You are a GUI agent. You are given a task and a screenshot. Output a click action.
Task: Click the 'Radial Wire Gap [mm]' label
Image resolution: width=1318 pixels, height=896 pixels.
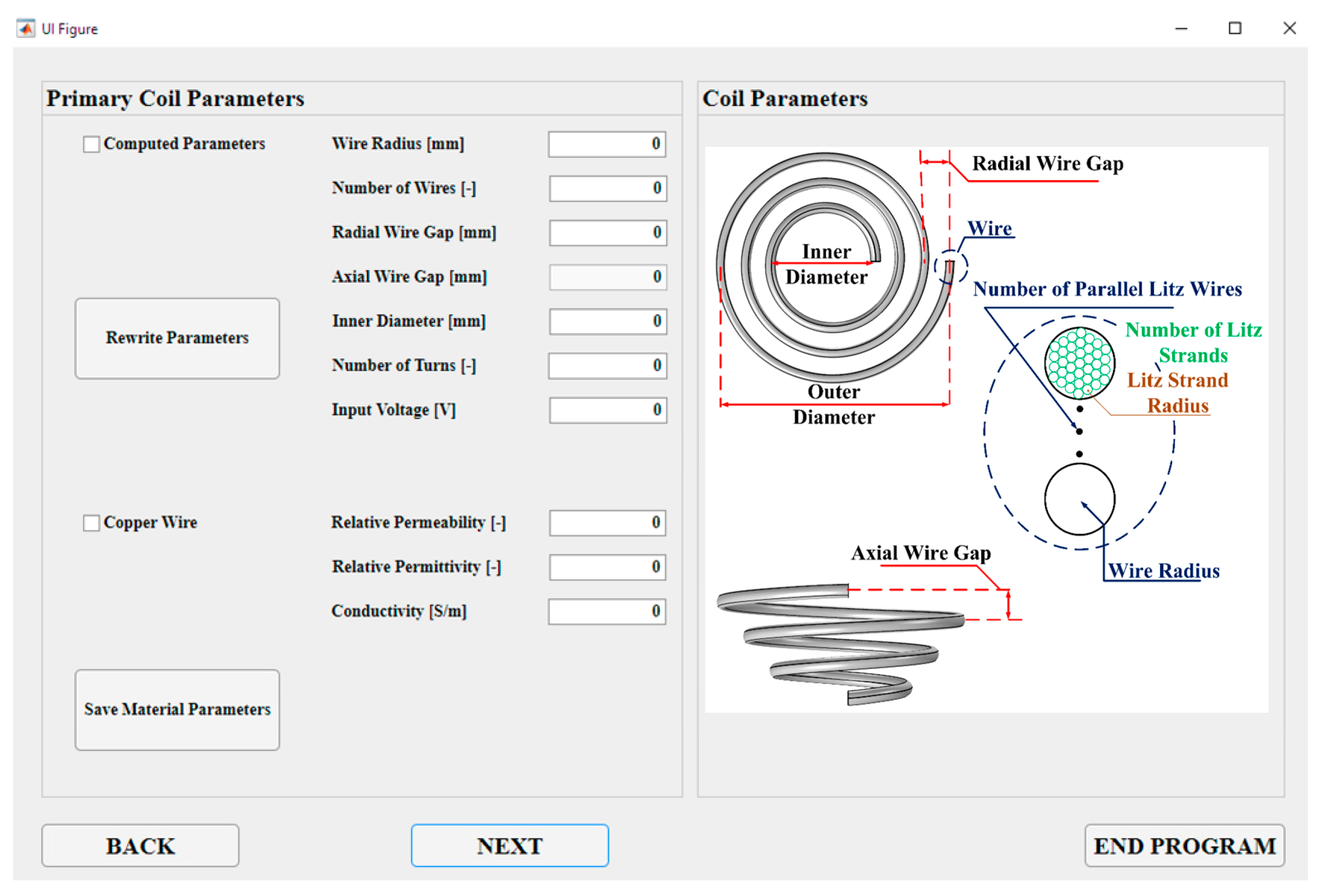tap(414, 233)
